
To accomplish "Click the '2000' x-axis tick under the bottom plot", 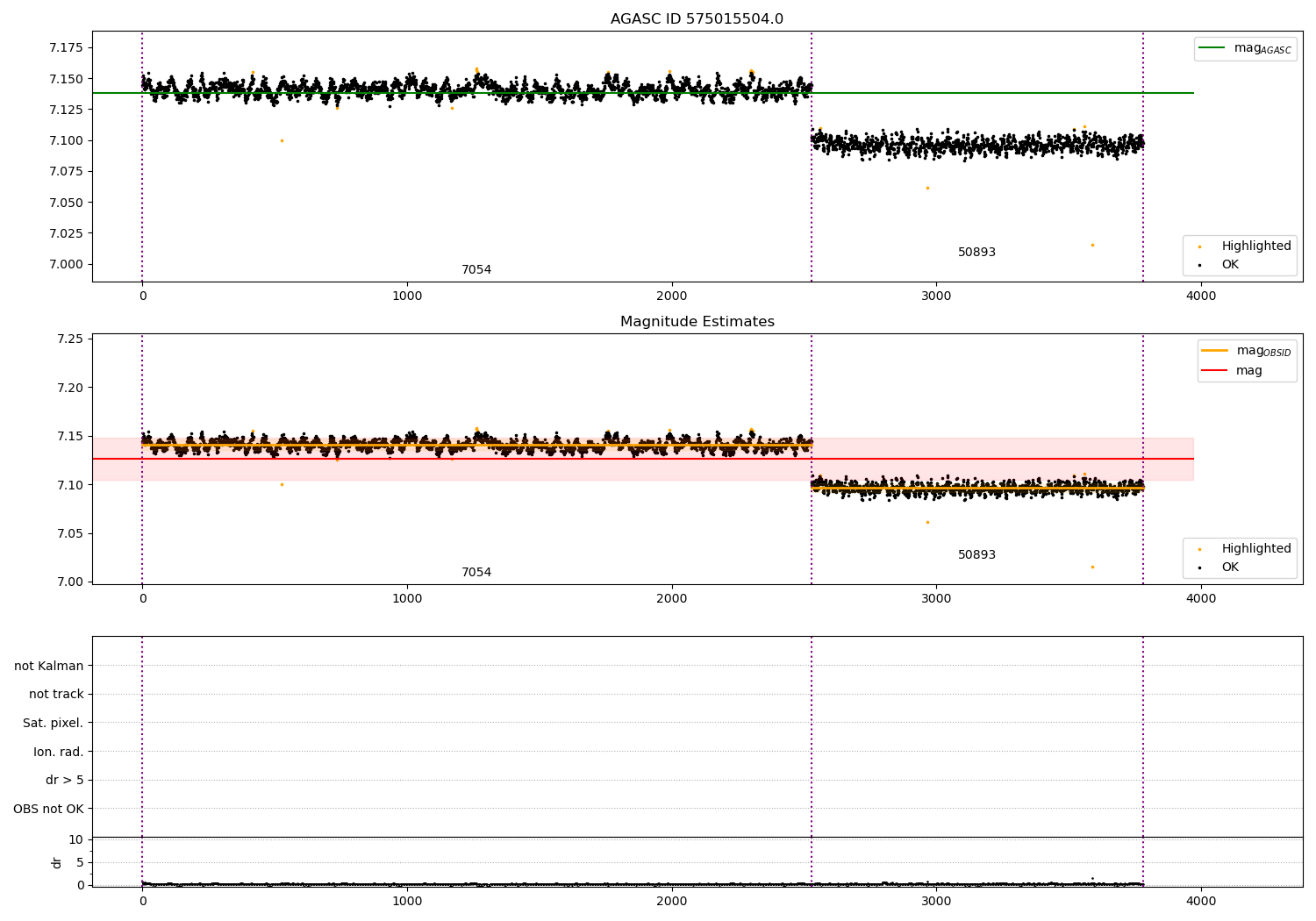I will [x=672, y=901].
